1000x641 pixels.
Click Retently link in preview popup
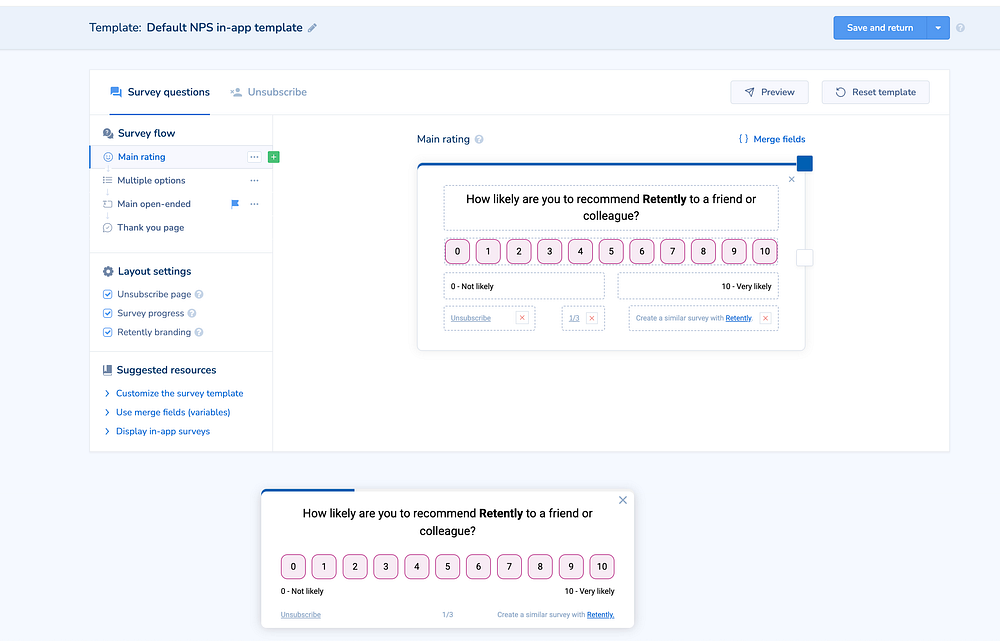pyautogui.click(x=600, y=615)
